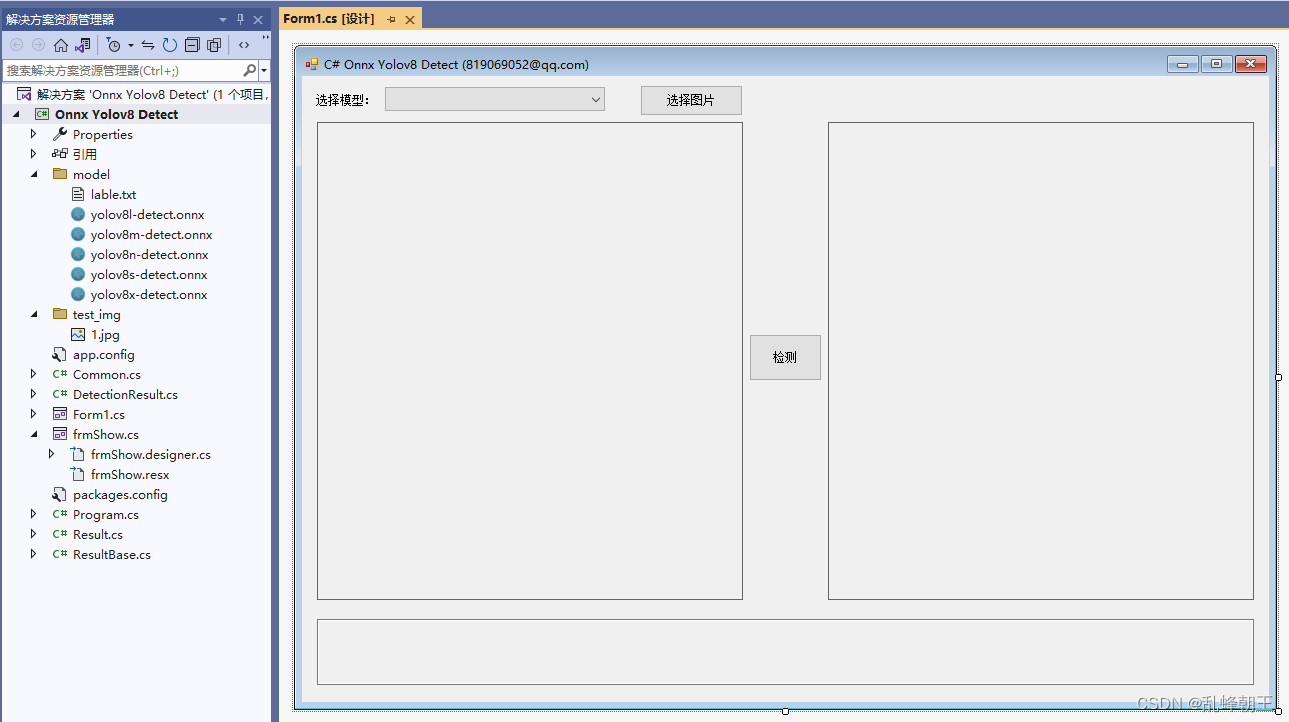Image resolution: width=1289 pixels, height=722 pixels.
Task: Expand frmShow.designer.cs
Action: [51, 454]
